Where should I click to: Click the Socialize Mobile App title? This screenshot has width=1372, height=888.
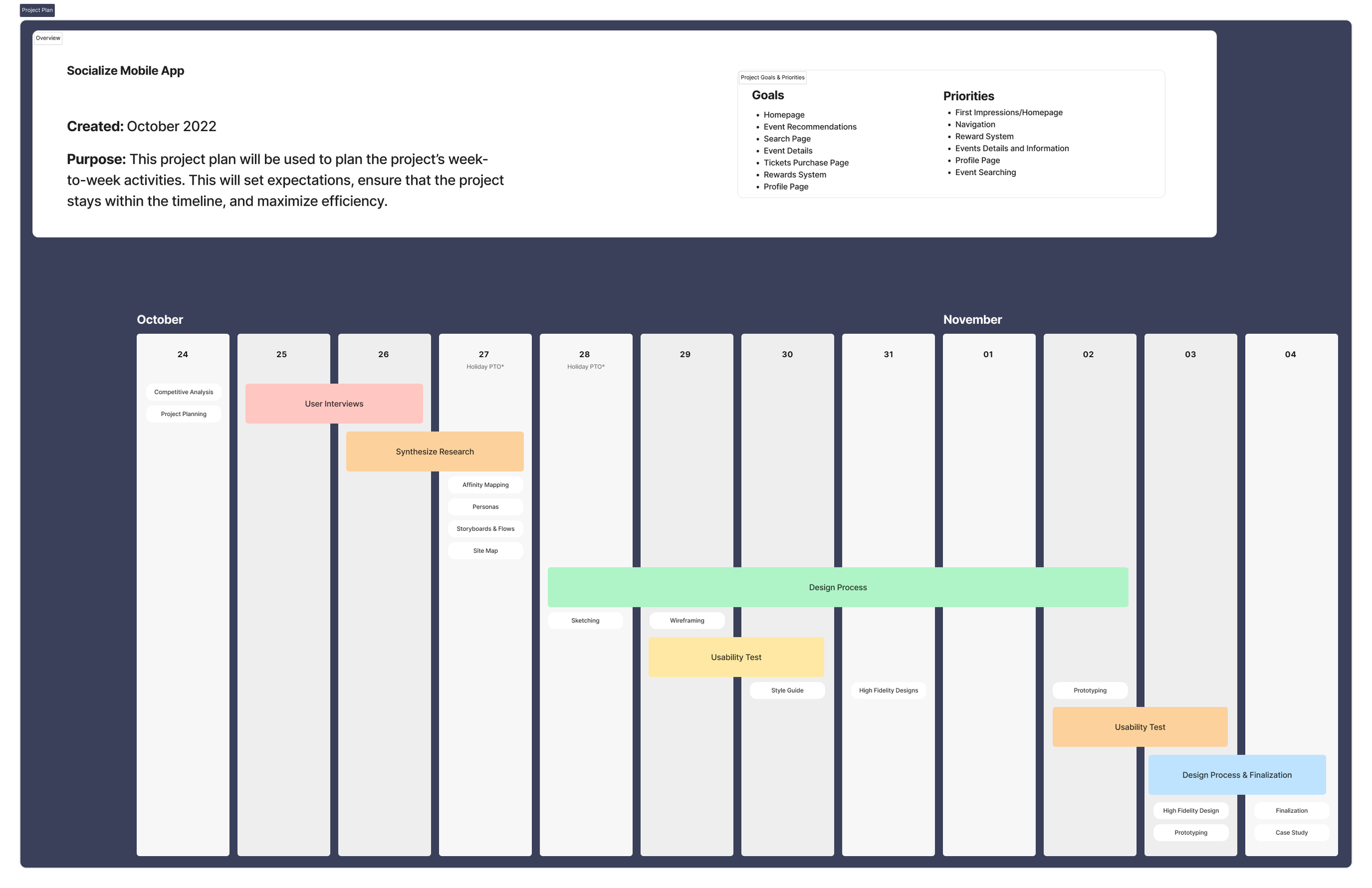(125, 70)
